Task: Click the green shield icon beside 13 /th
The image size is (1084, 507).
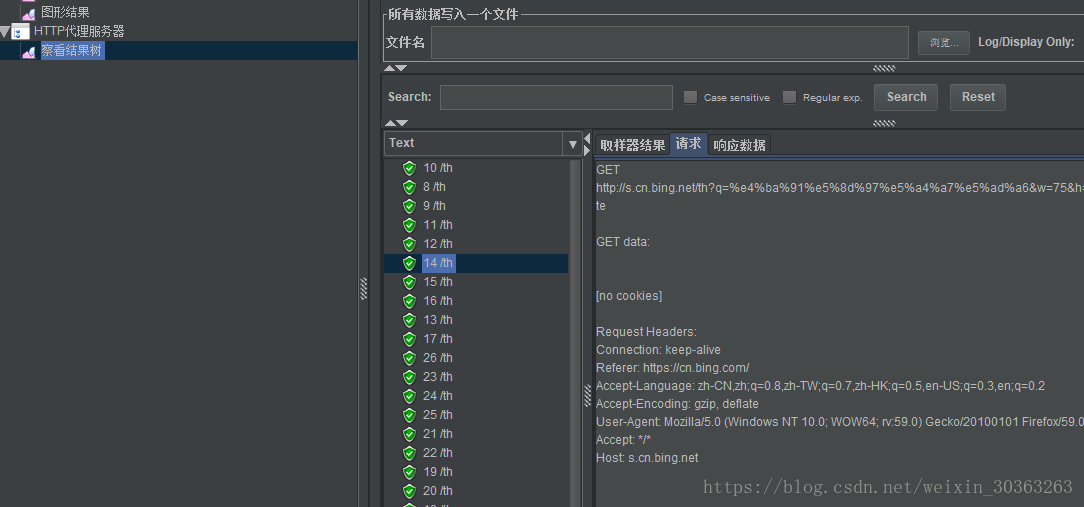Action: tap(409, 320)
